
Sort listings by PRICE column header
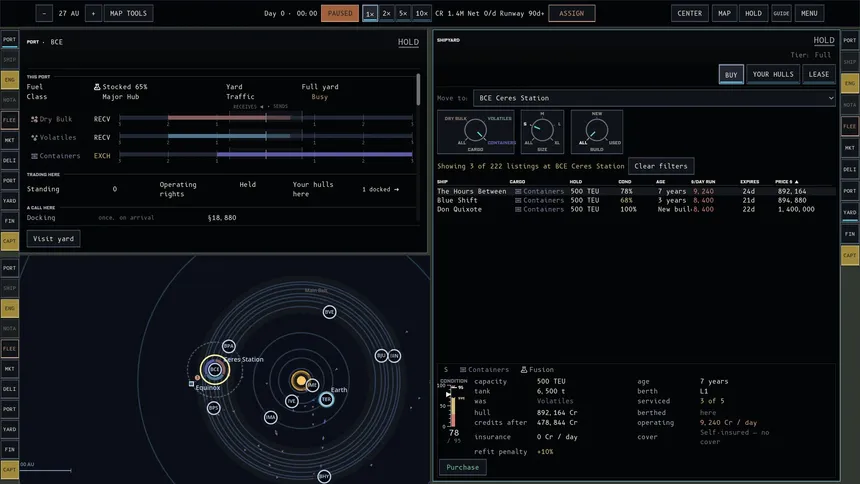coord(787,182)
